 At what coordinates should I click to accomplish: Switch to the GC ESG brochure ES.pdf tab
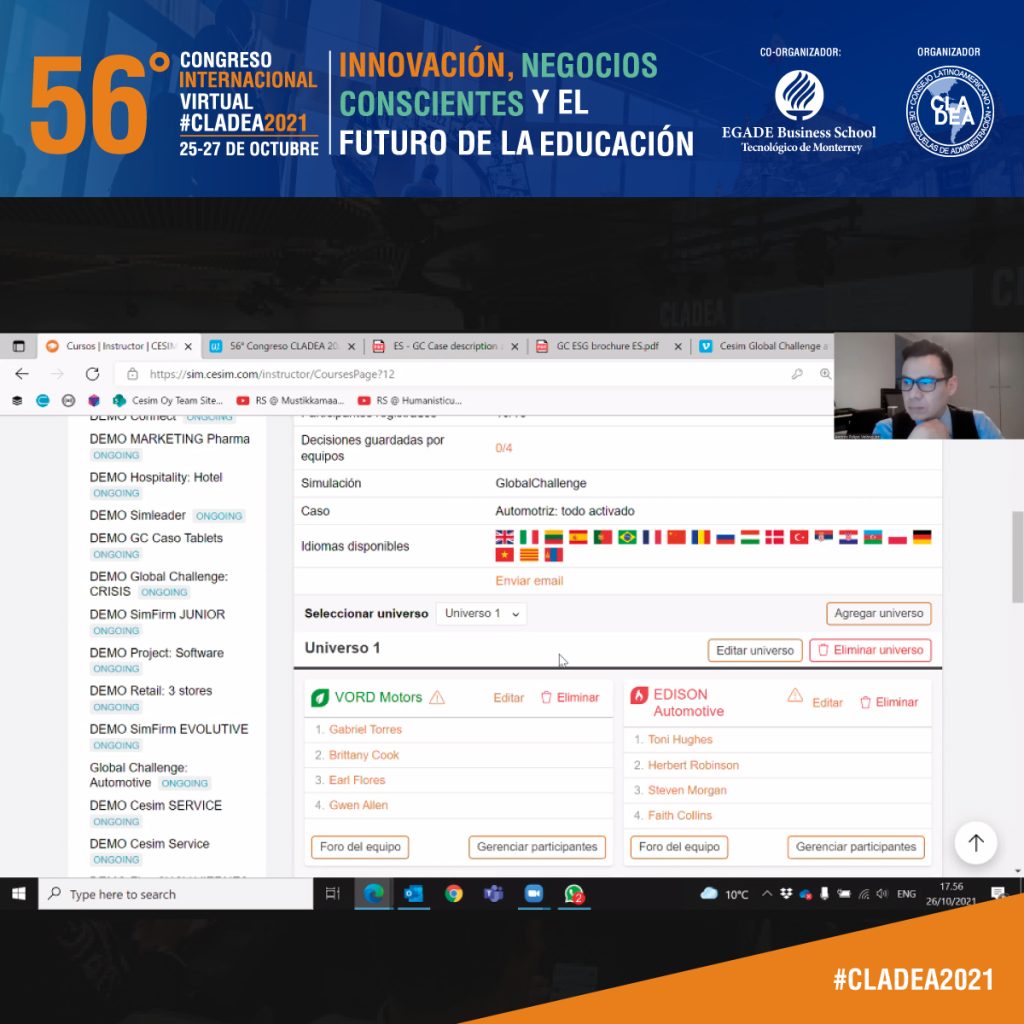[x=609, y=346]
